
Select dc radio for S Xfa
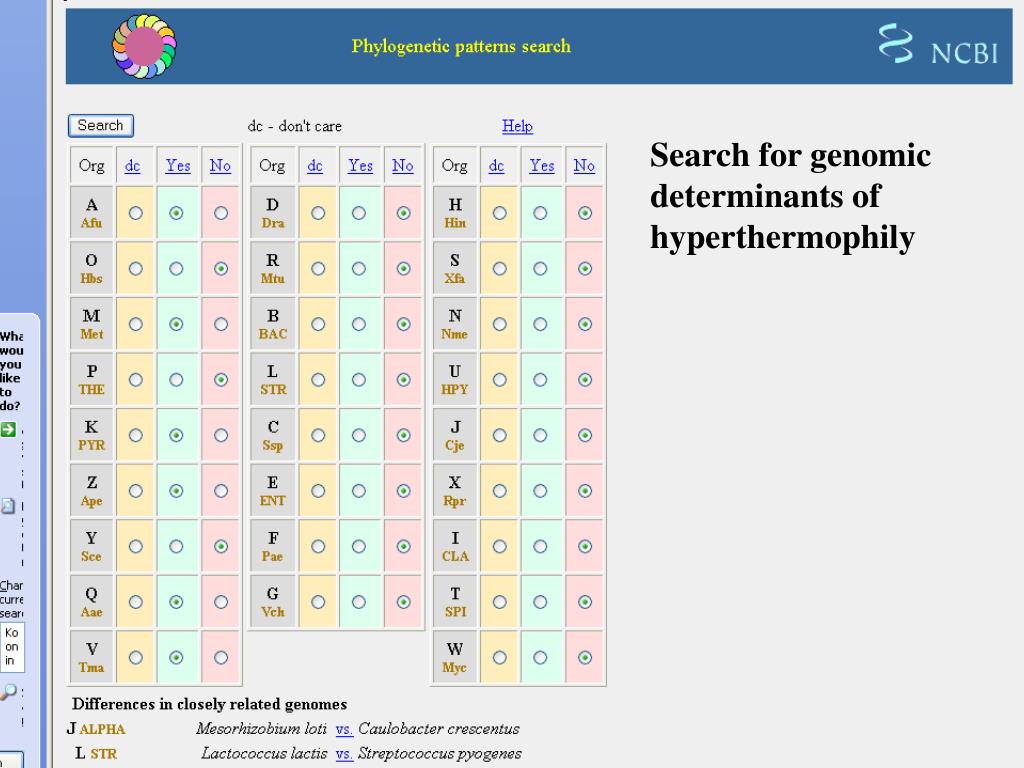pyautogui.click(x=500, y=268)
